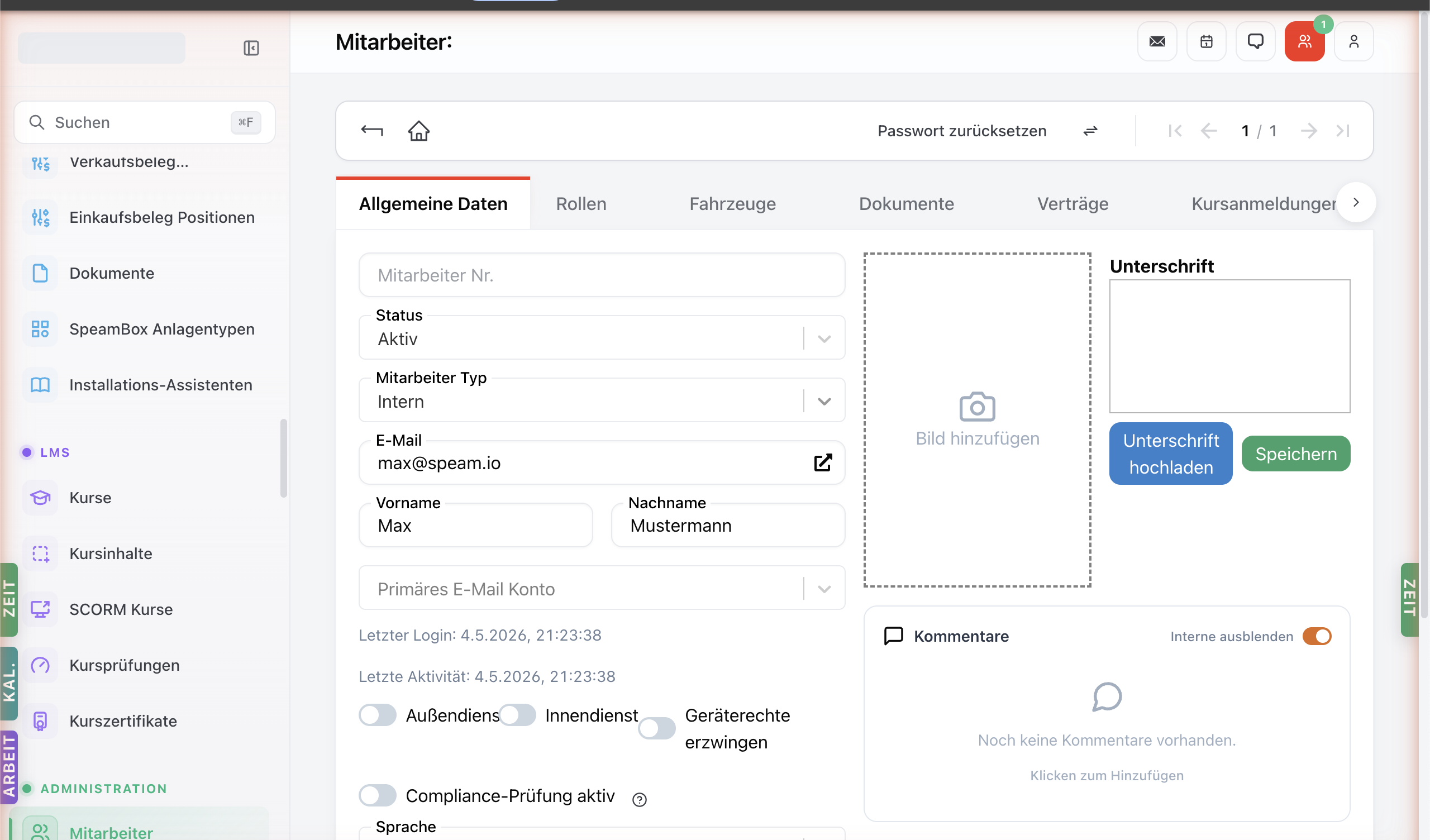Switch to the Rollen tab
The width and height of the screenshot is (1430, 840).
pos(581,203)
